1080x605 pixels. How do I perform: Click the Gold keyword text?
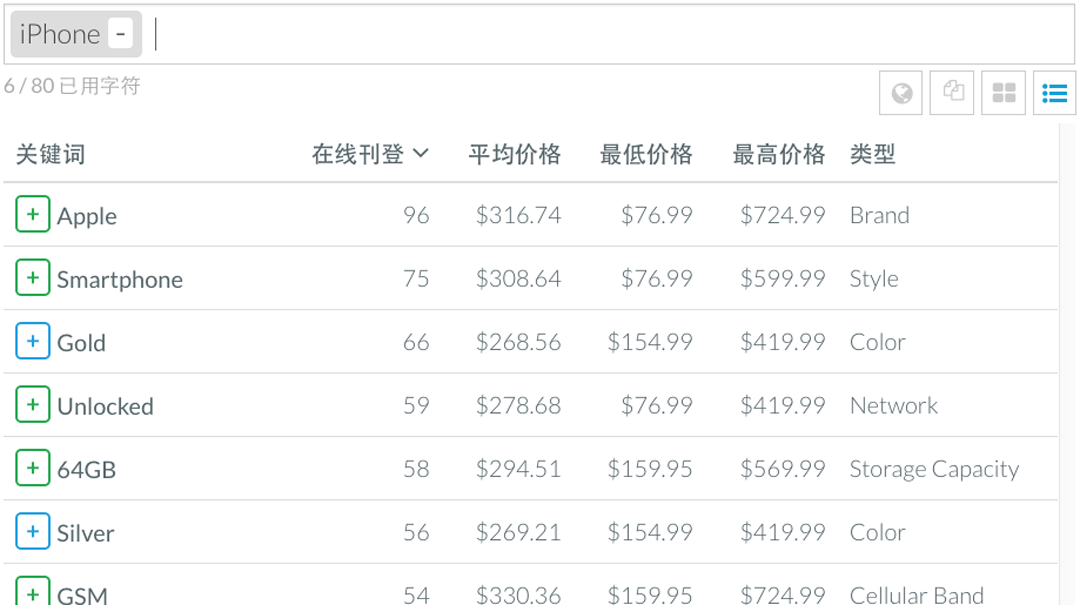81,343
